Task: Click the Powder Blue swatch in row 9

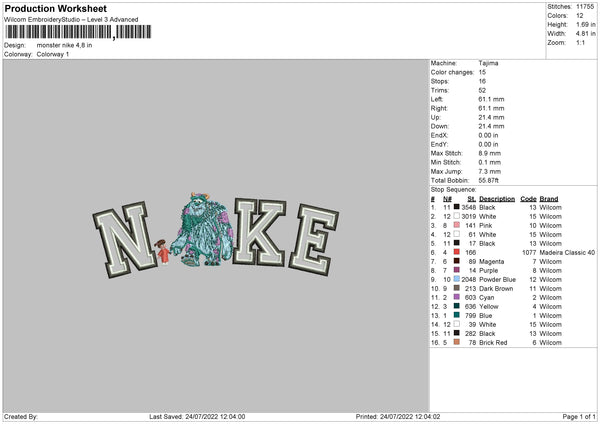Action: (x=457, y=279)
